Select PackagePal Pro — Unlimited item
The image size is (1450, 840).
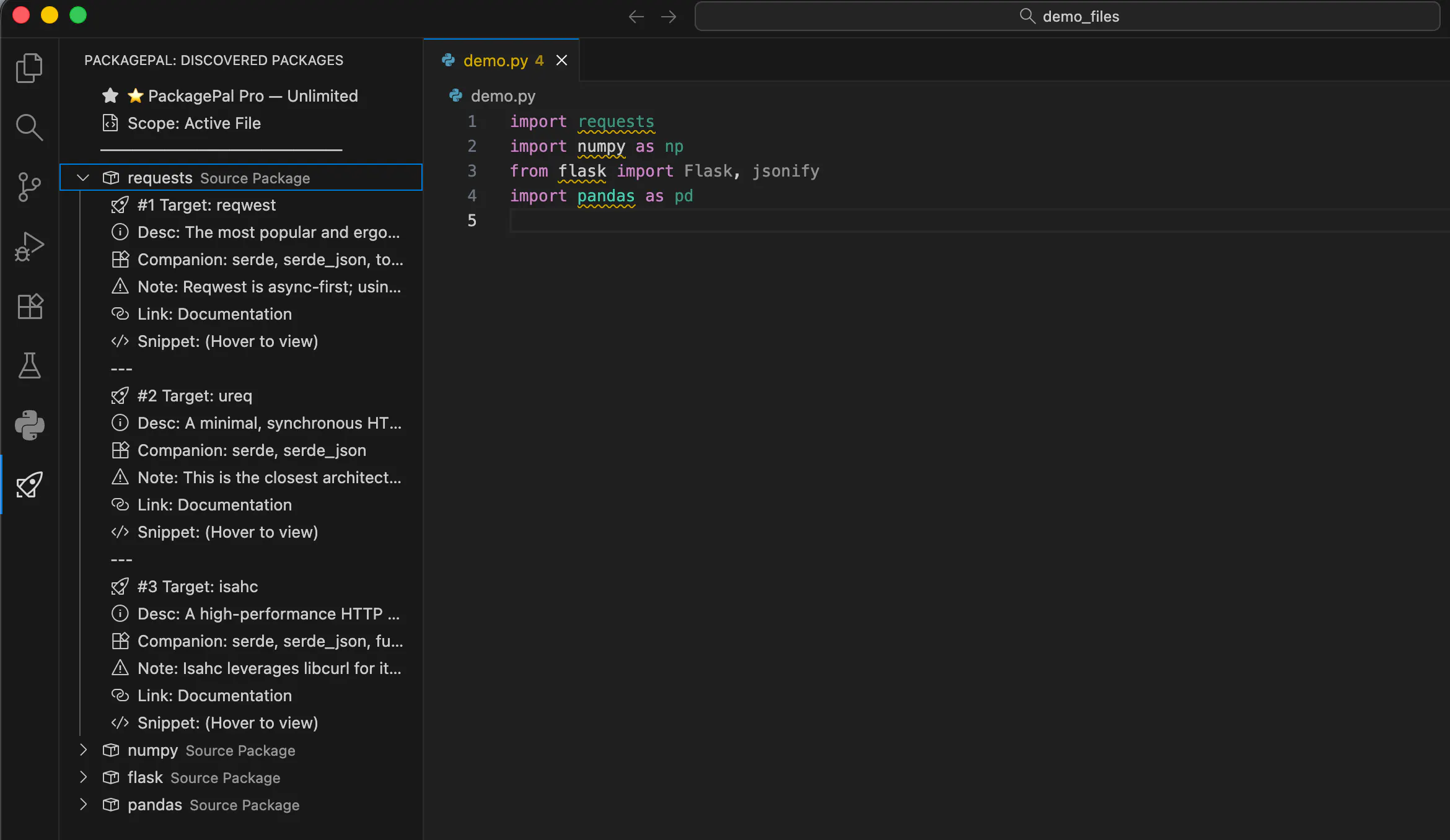pos(242,96)
